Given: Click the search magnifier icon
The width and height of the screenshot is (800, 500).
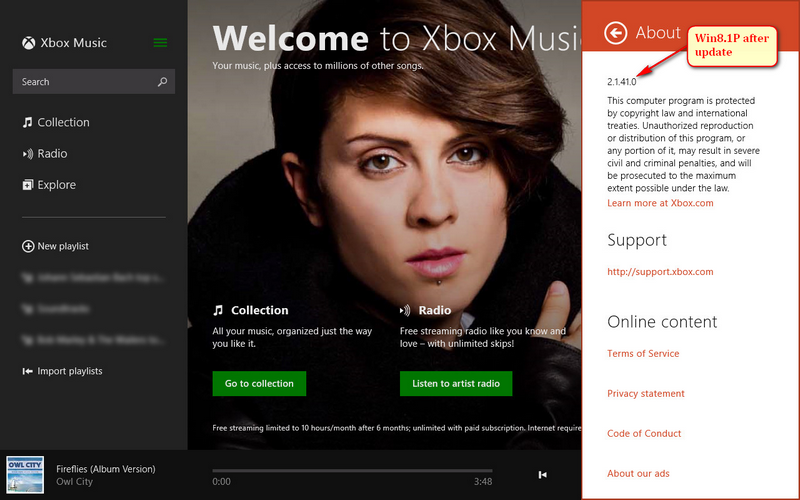Looking at the screenshot, I should coord(162,82).
